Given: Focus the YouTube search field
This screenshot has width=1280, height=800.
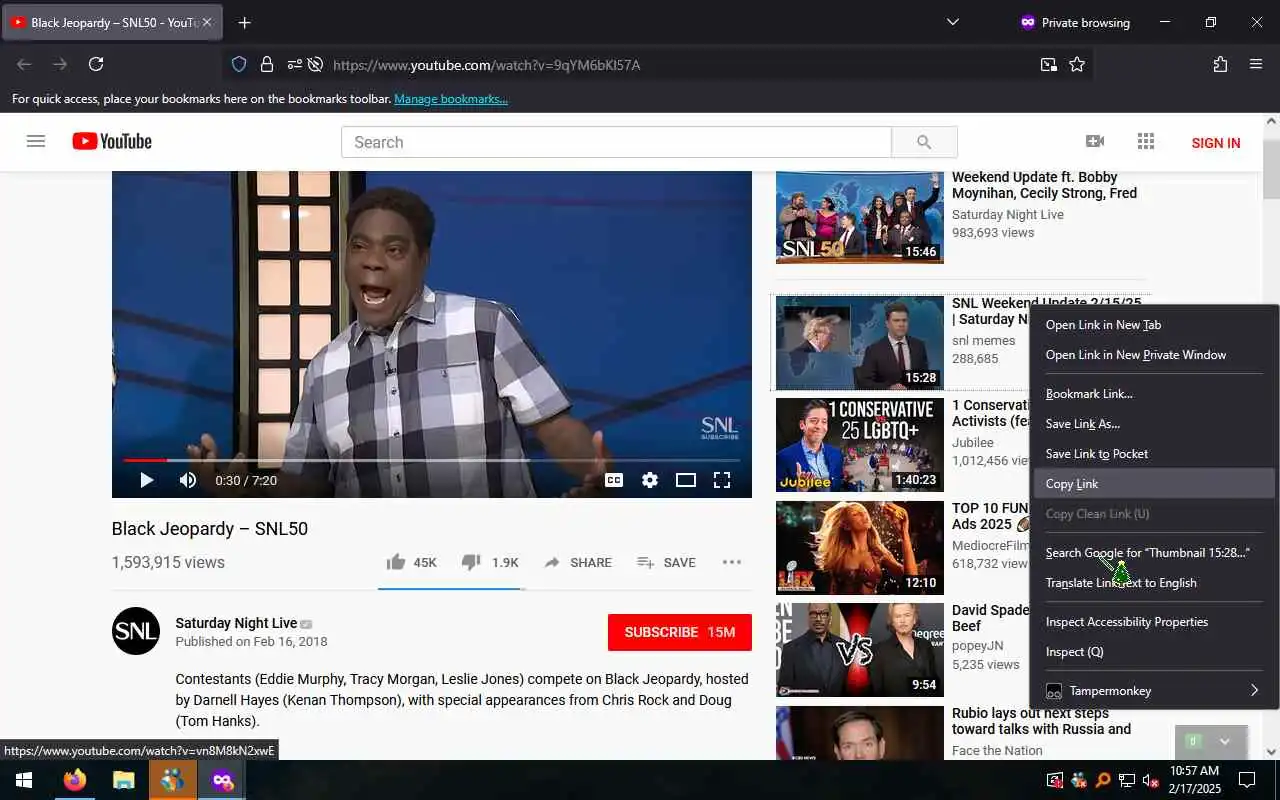Looking at the screenshot, I should 616,142.
